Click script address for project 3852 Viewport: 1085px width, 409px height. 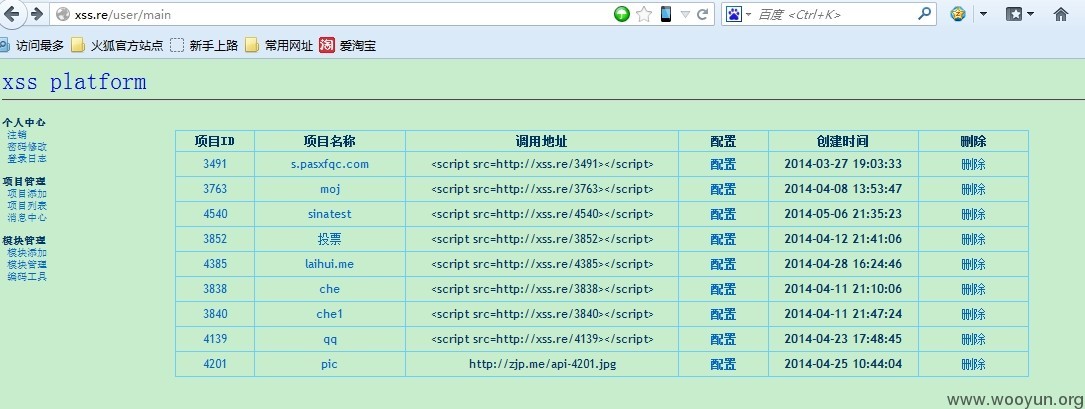[x=542, y=239]
